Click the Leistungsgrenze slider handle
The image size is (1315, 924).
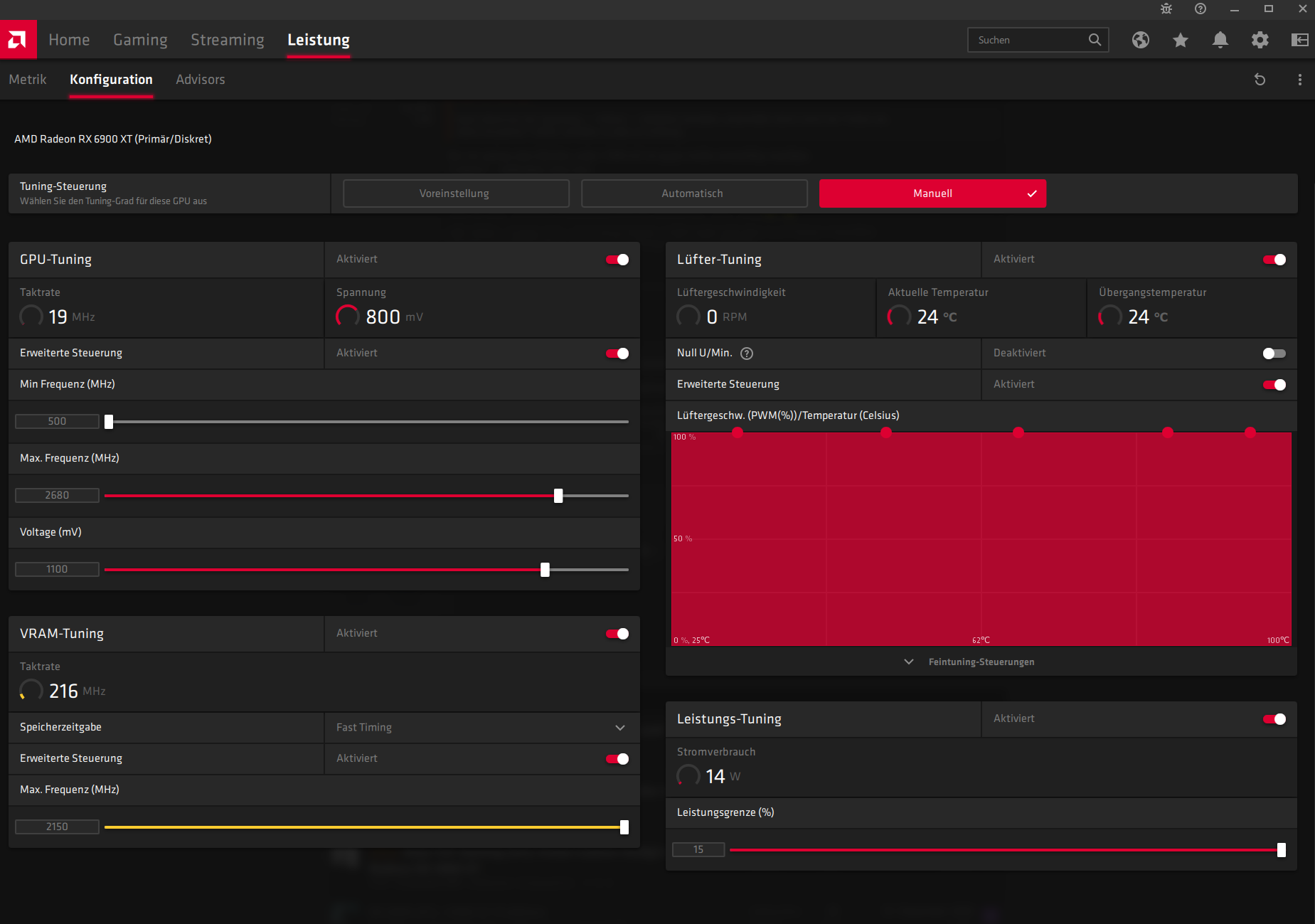1282,850
